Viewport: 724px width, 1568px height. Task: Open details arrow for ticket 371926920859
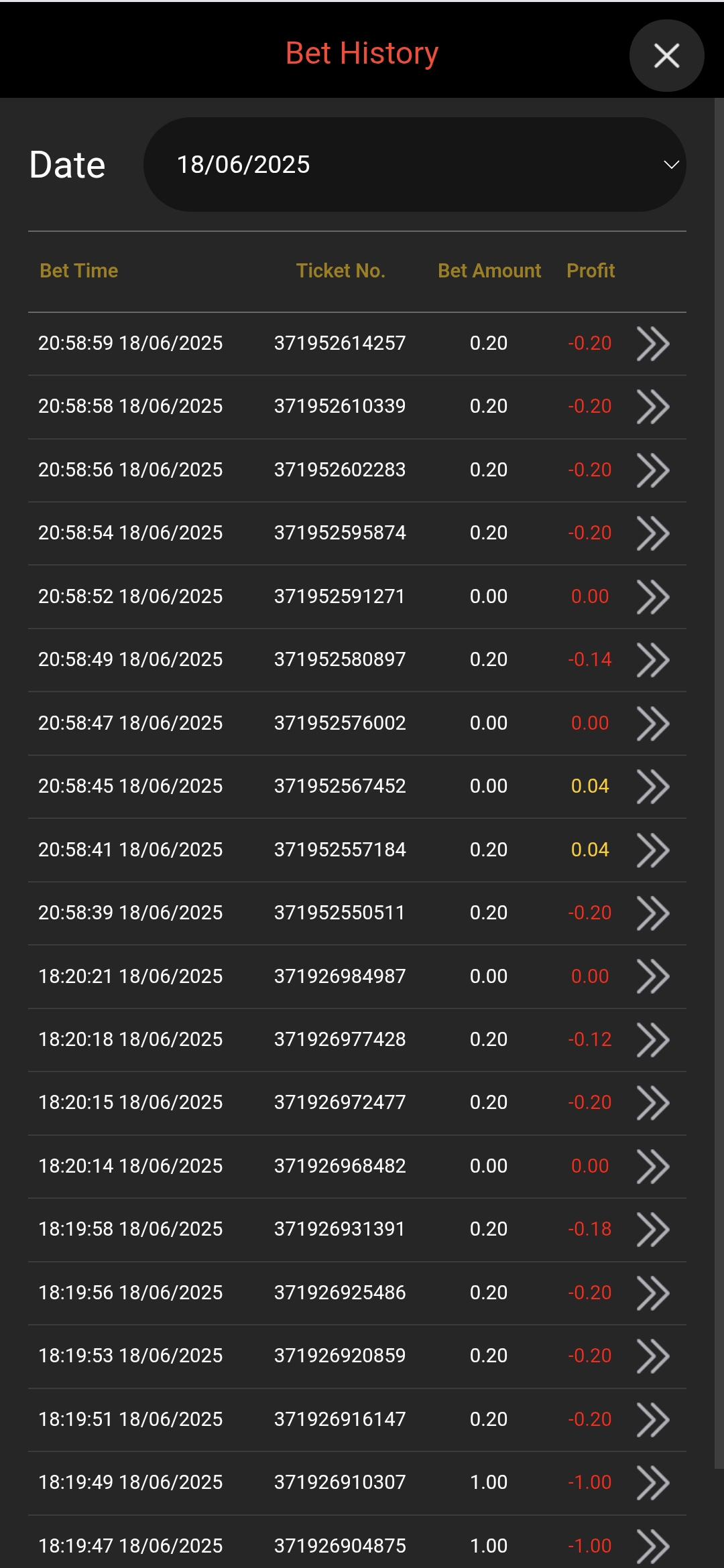coord(653,1356)
